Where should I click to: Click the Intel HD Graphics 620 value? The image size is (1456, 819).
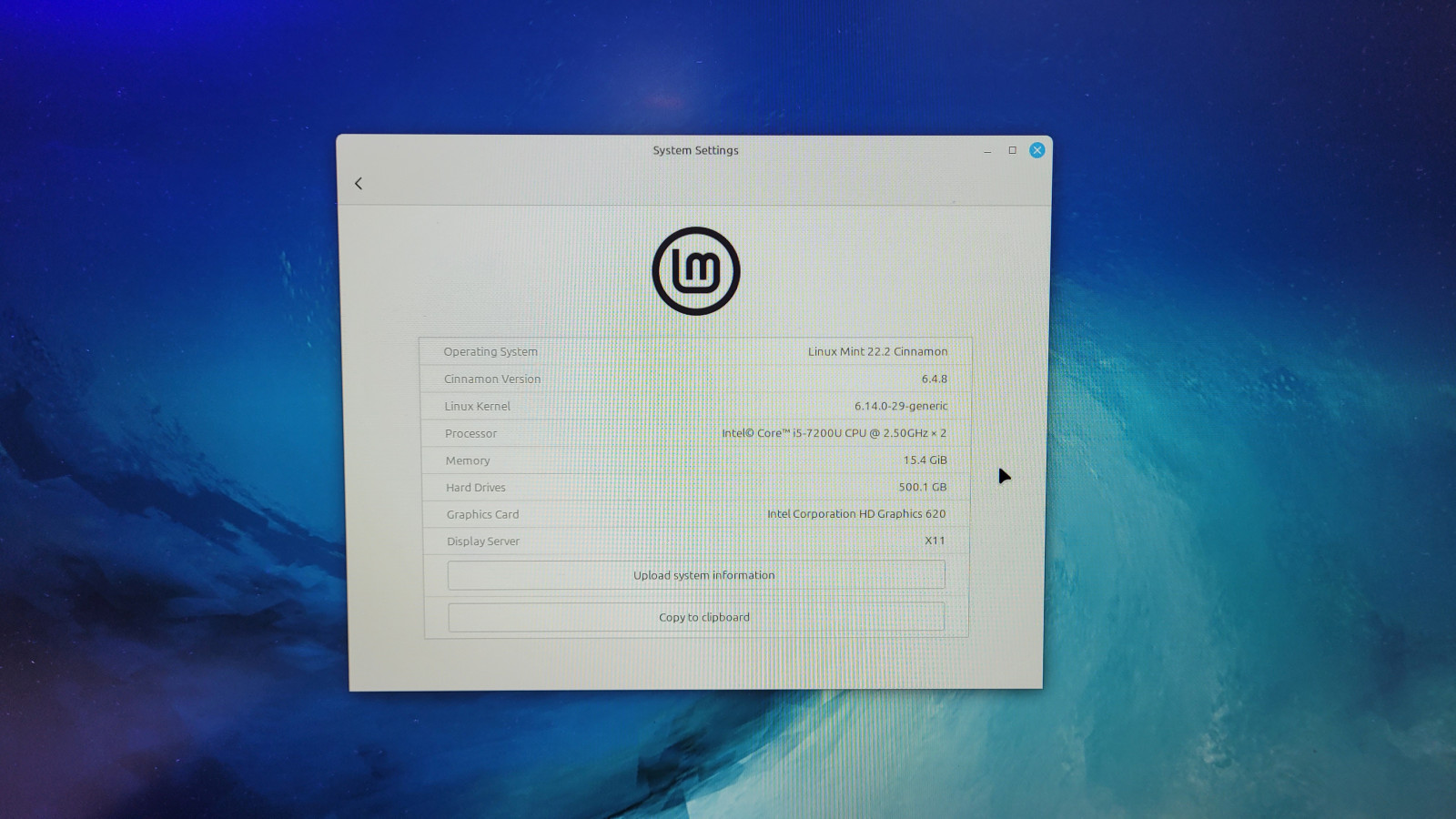coord(855,514)
